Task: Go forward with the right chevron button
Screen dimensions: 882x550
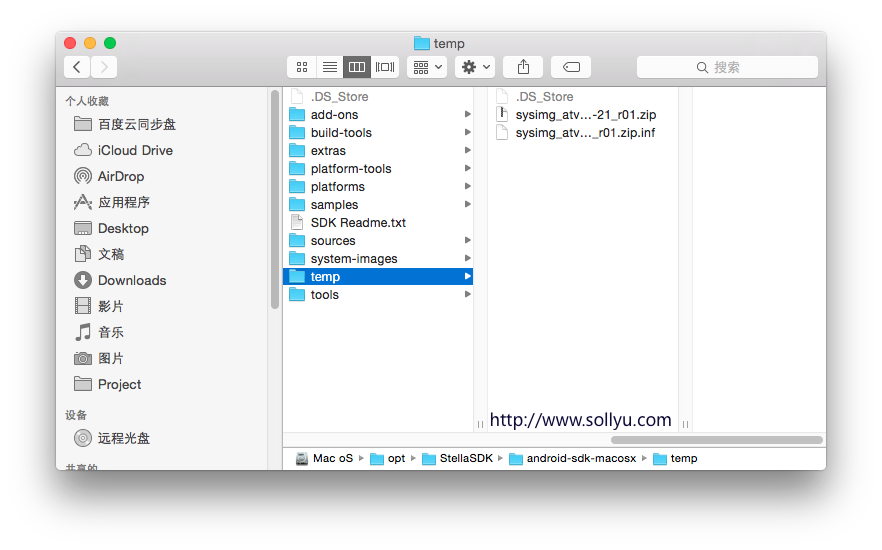Action: pyautogui.click(x=104, y=67)
